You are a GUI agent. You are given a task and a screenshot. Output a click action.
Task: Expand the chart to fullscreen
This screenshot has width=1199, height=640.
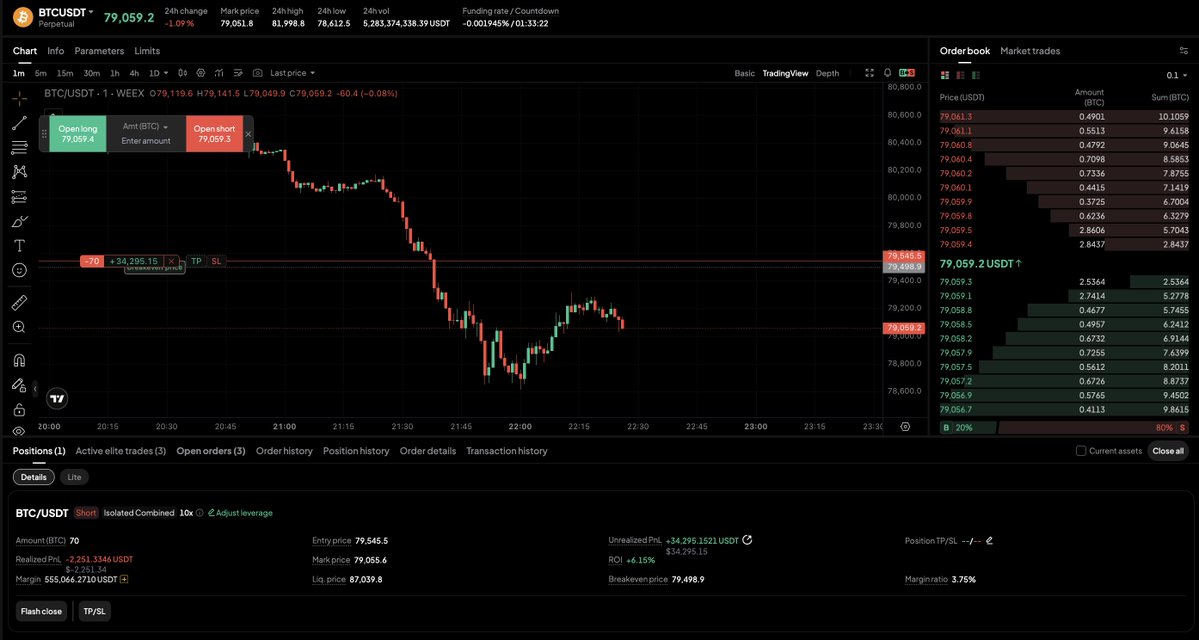tap(869, 73)
